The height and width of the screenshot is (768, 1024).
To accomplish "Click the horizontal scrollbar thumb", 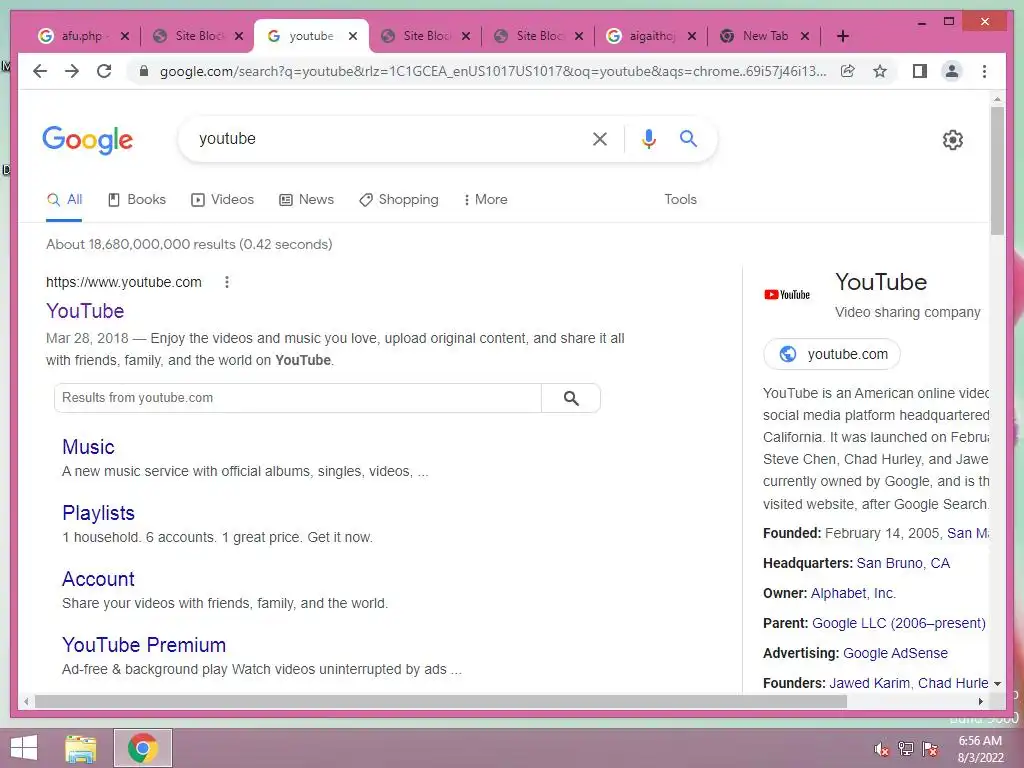I will click(x=441, y=702).
